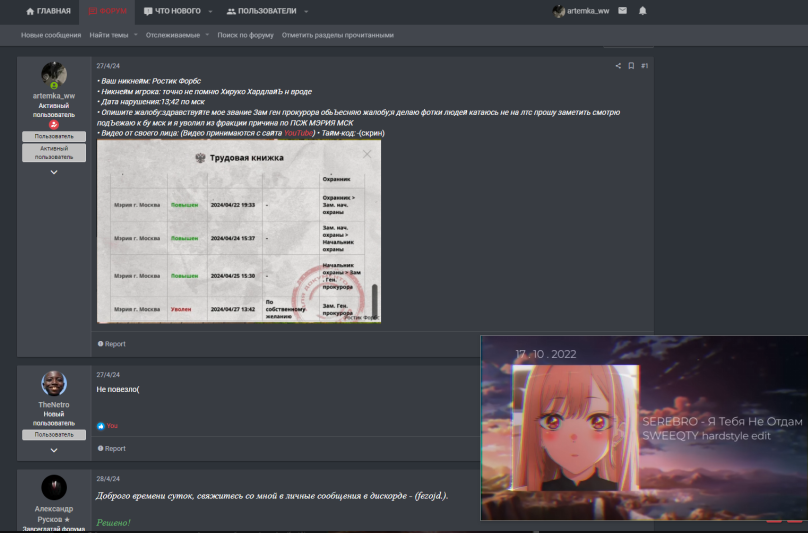808x533 pixels.
Task: Share the first post
Action: [x=618, y=66]
